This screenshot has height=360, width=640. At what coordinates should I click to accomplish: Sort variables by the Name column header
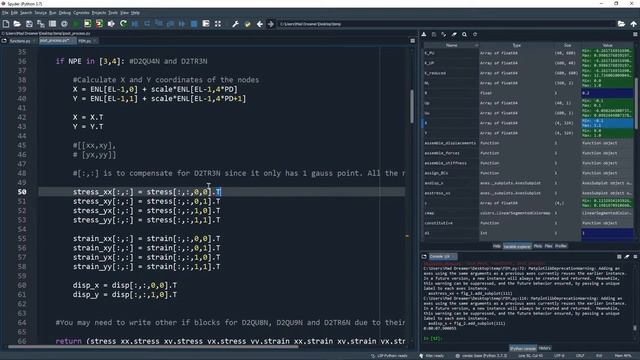pyautogui.click(x=451, y=45)
